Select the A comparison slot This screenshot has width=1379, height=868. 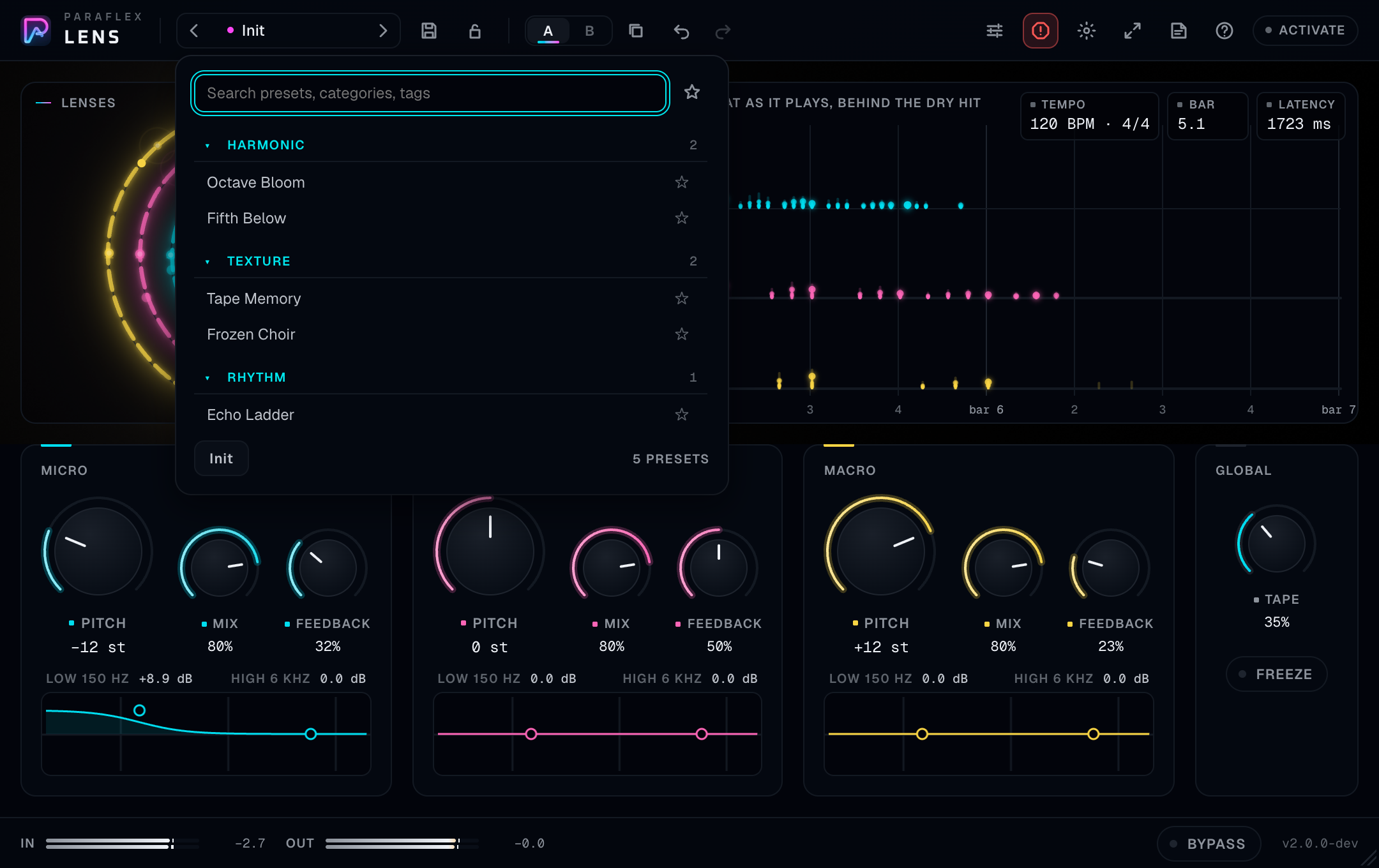548,31
